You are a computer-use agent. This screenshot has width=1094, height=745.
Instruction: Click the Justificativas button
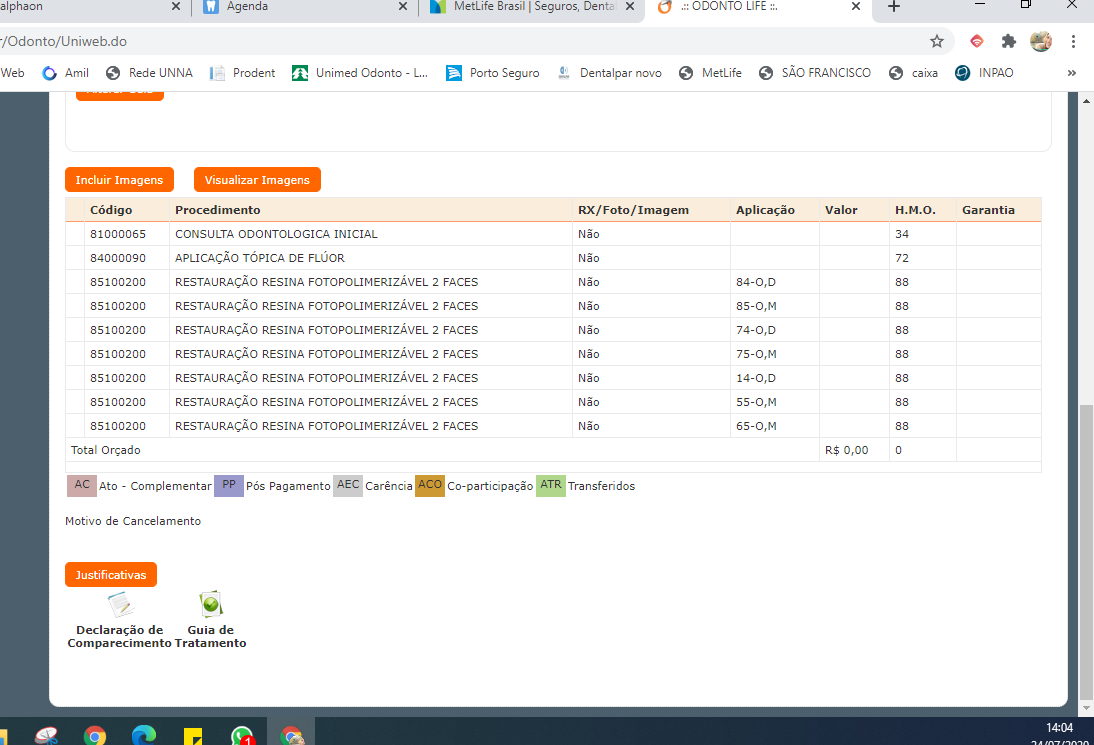tap(110, 575)
